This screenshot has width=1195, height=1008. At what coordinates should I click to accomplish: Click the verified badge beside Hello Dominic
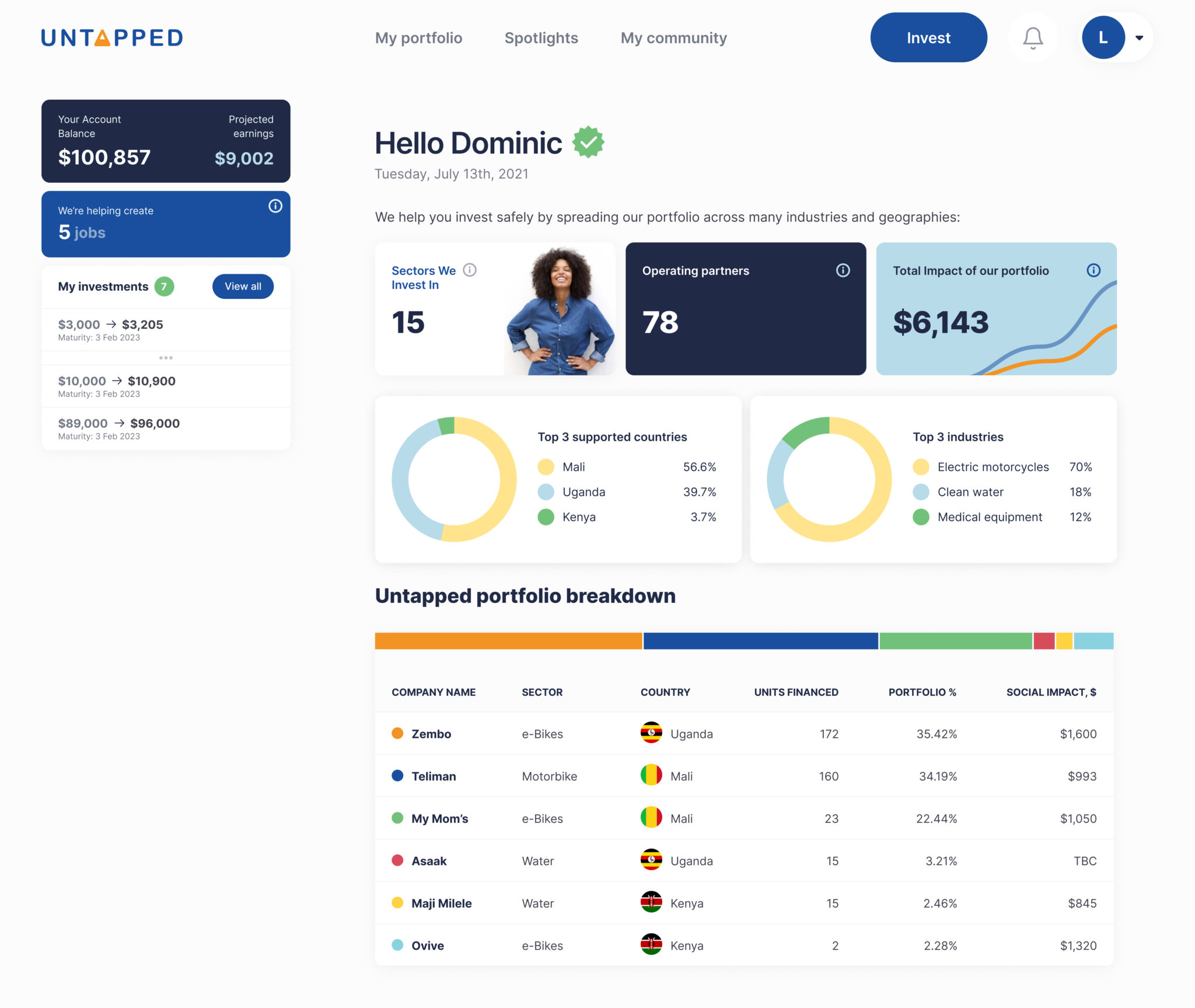(589, 141)
